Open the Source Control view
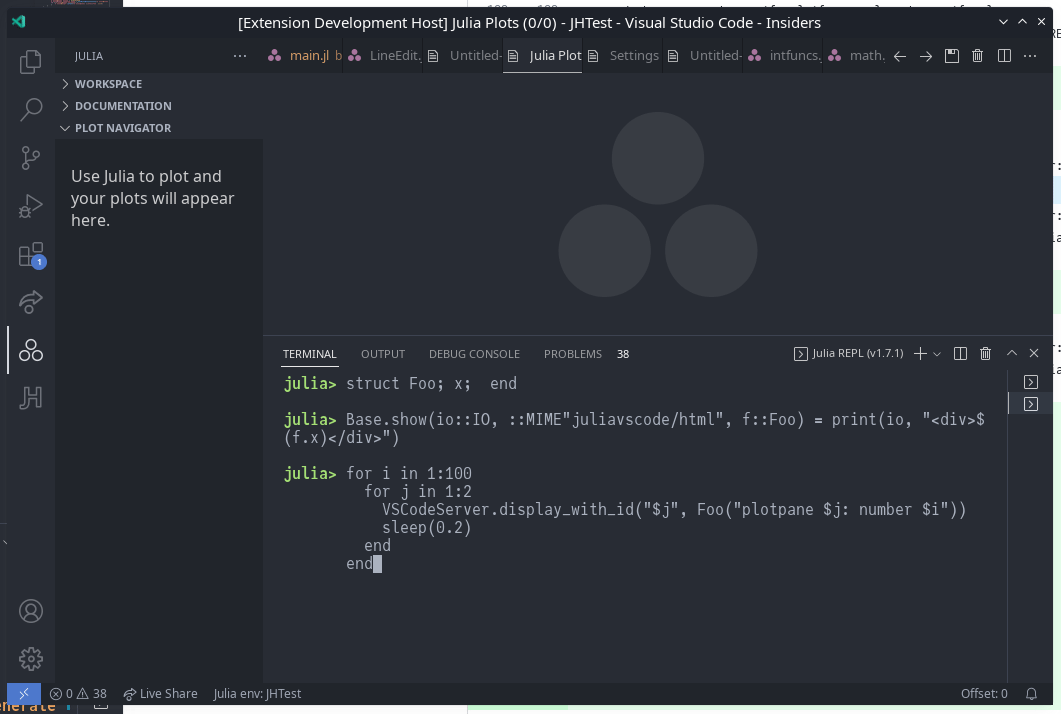This screenshot has height=714, width=1061. click(x=30, y=158)
